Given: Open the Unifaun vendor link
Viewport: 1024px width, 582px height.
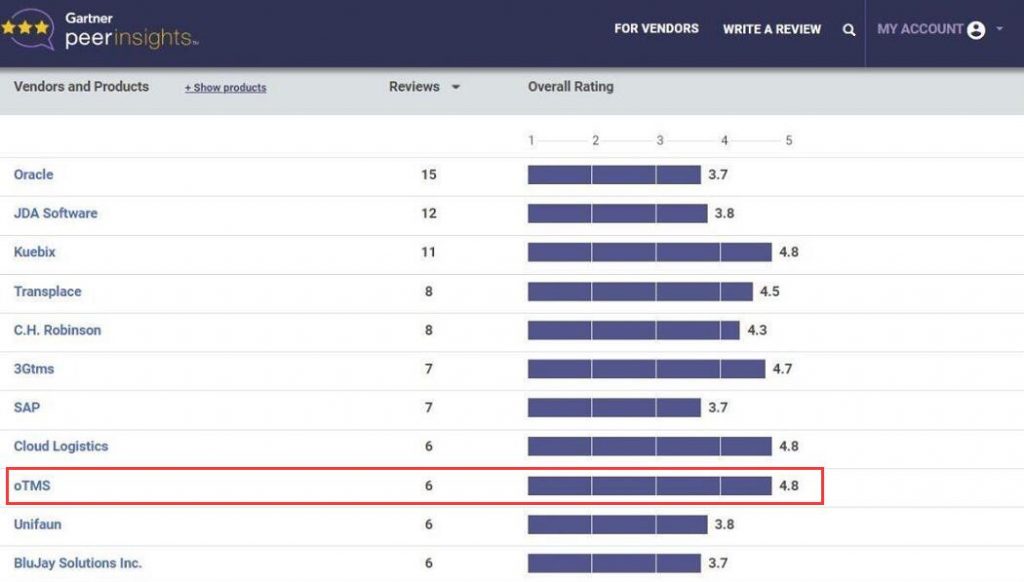Looking at the screenshot, I should click(x=37, y=524).
